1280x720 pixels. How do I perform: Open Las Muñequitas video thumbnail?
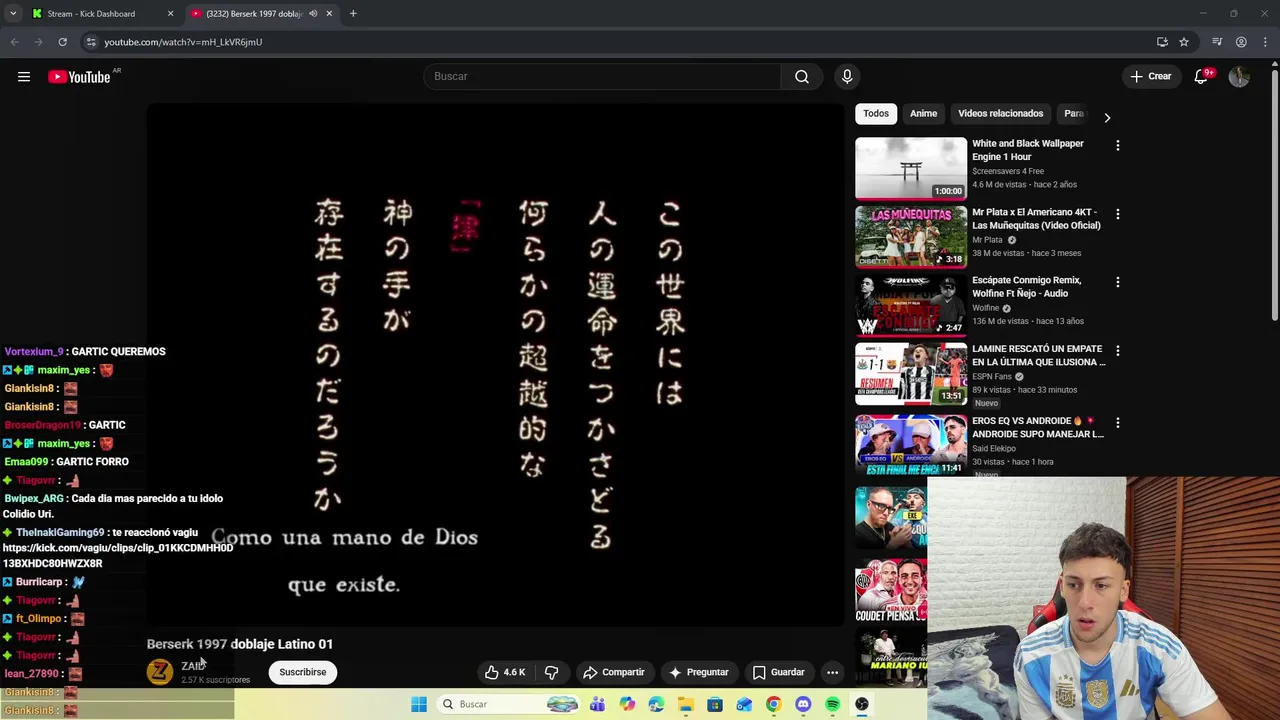pyautogui.click(x=911, y=237)
